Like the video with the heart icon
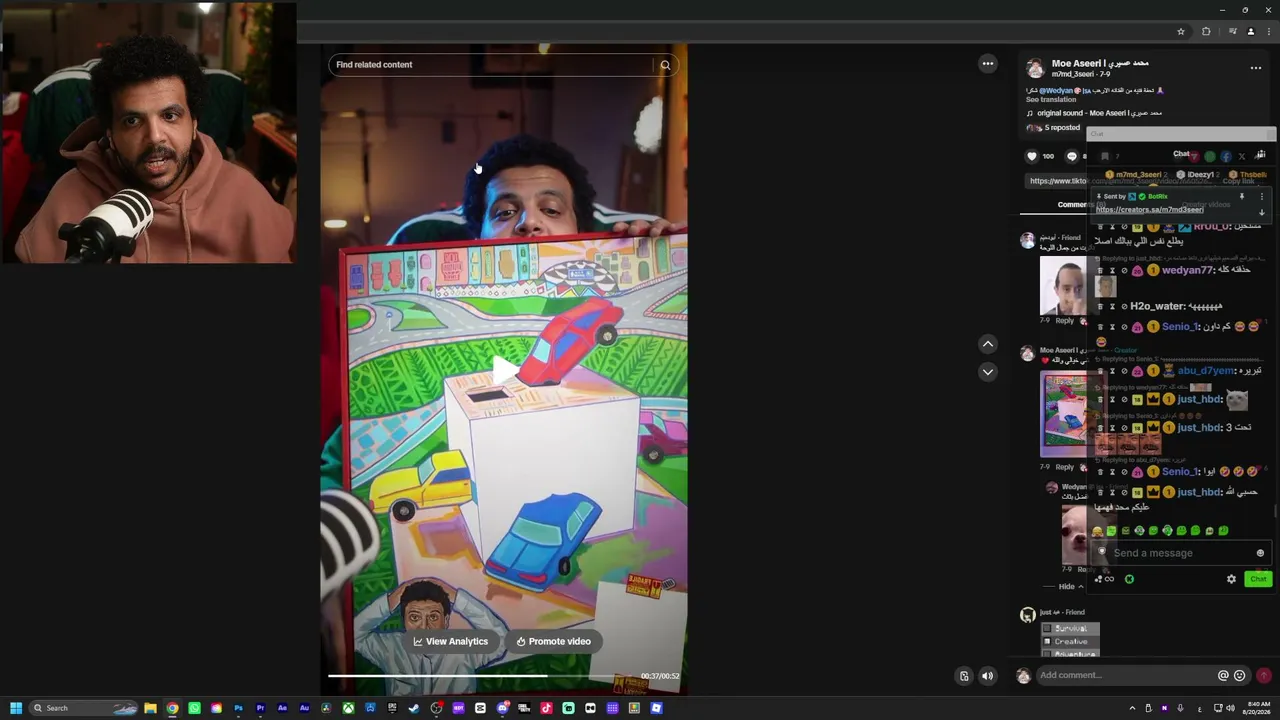The height and width of the screenshot is (720, 1280). point(1032,156)
